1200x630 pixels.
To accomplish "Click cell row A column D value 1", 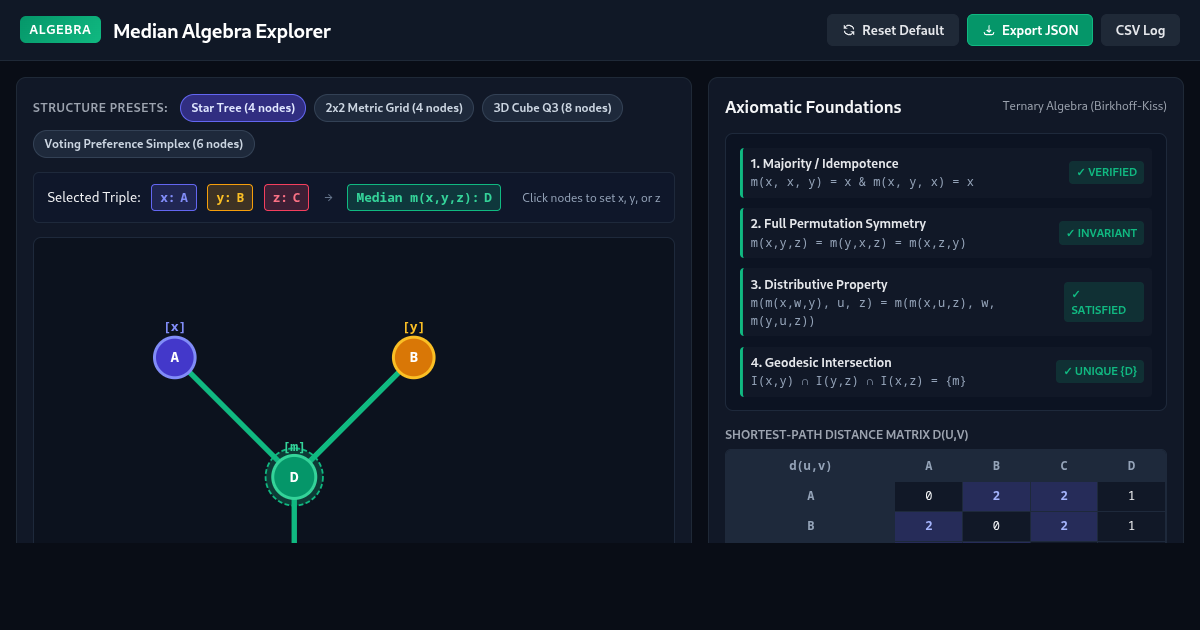I will [1132, 496].
